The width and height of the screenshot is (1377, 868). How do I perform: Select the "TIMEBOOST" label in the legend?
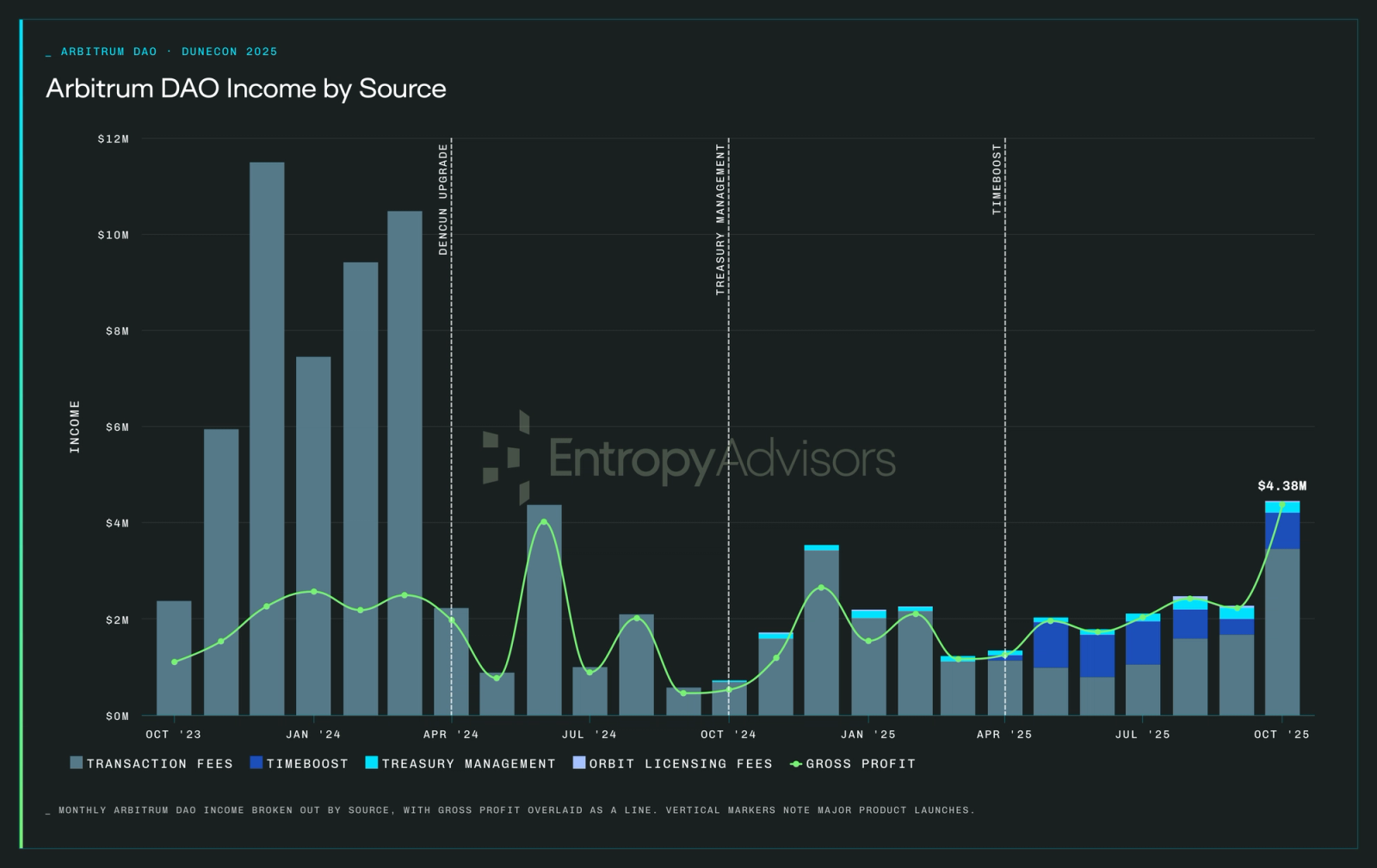tap(307, 764)
